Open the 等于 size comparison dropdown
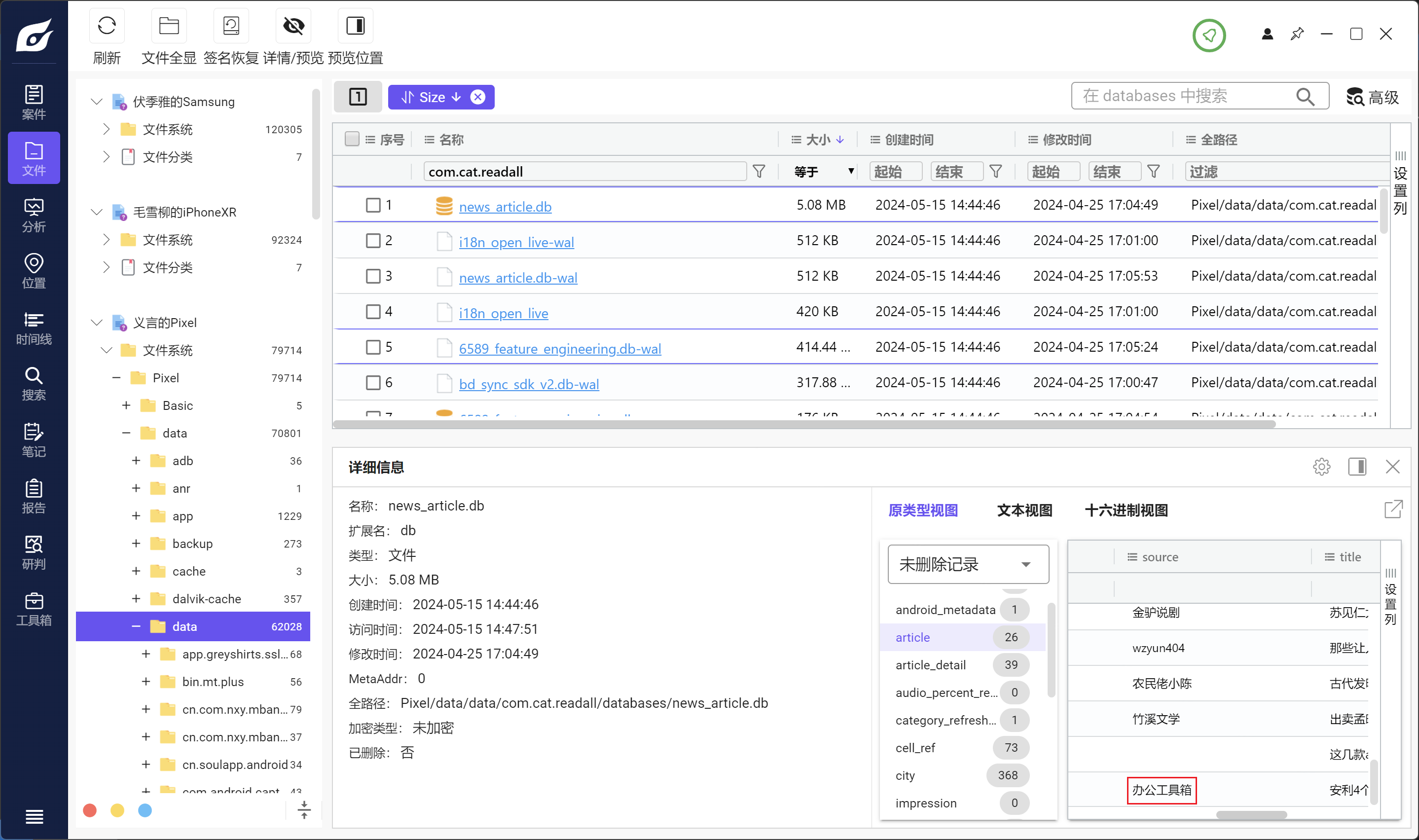The image size is (1419, 840). 824,172
